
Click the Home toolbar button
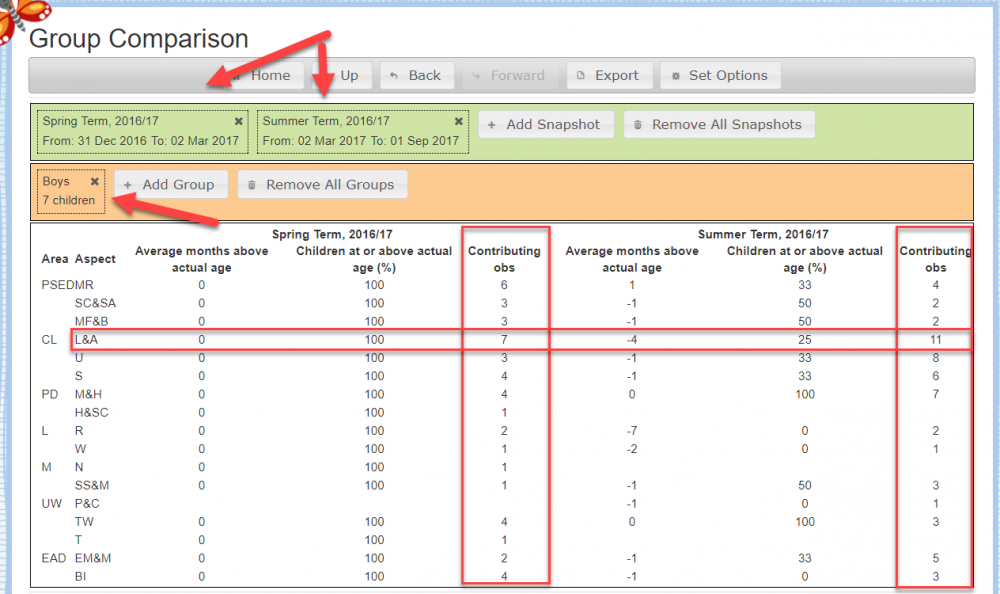coord(261,75)
